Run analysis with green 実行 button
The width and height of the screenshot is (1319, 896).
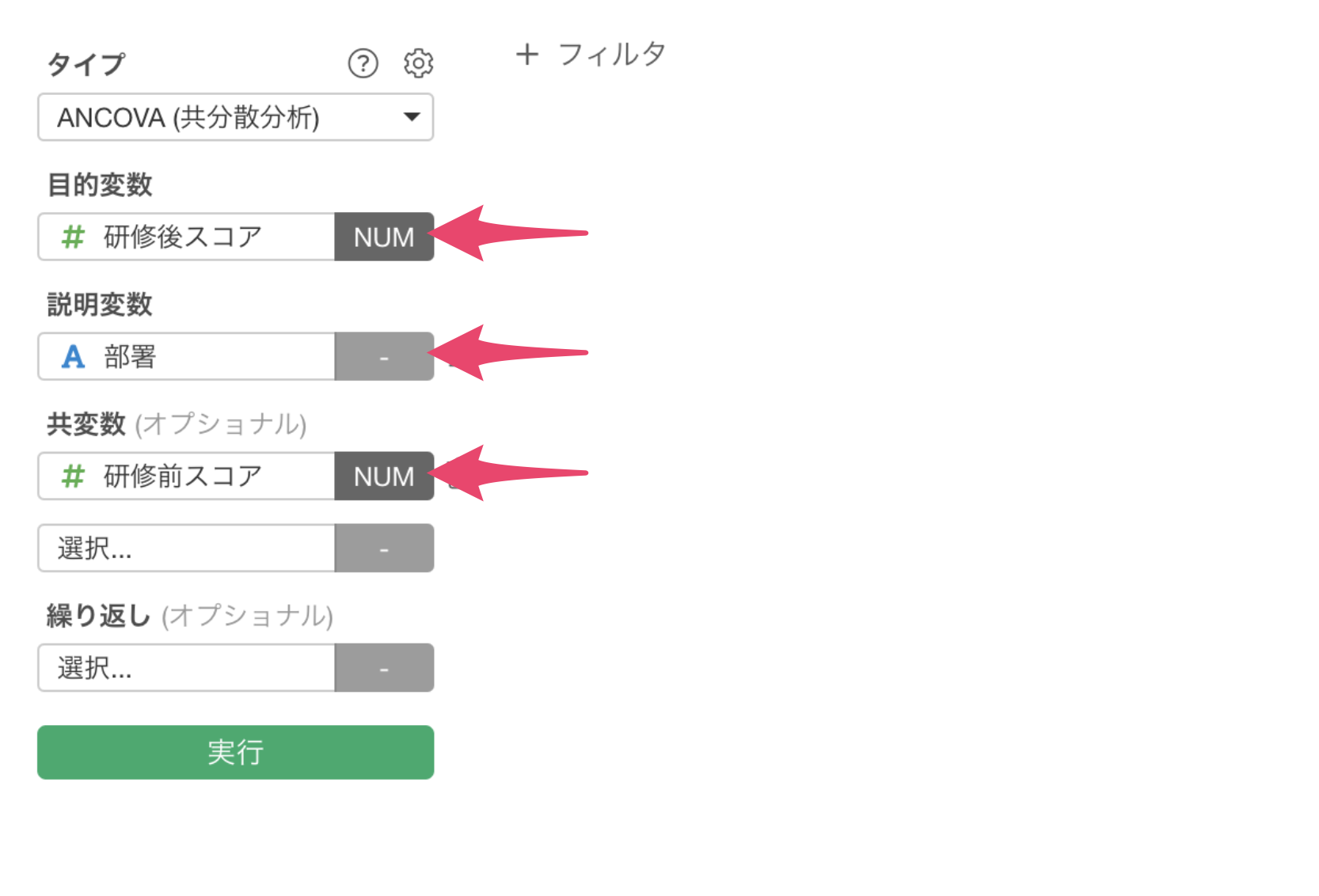pyautogui.click(x=235, y=752)
